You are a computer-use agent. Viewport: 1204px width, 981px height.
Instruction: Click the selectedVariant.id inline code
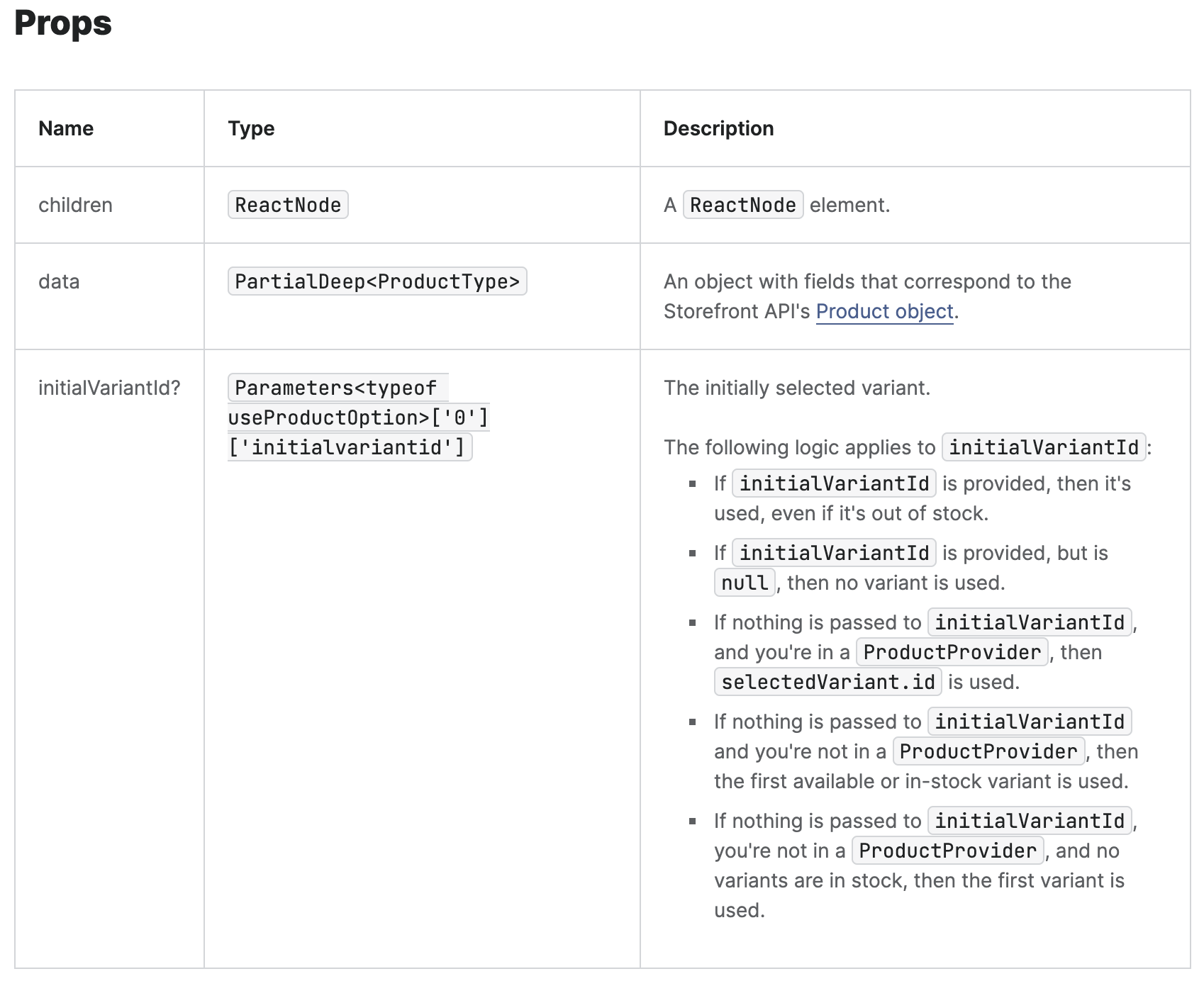tap(827, 682)
